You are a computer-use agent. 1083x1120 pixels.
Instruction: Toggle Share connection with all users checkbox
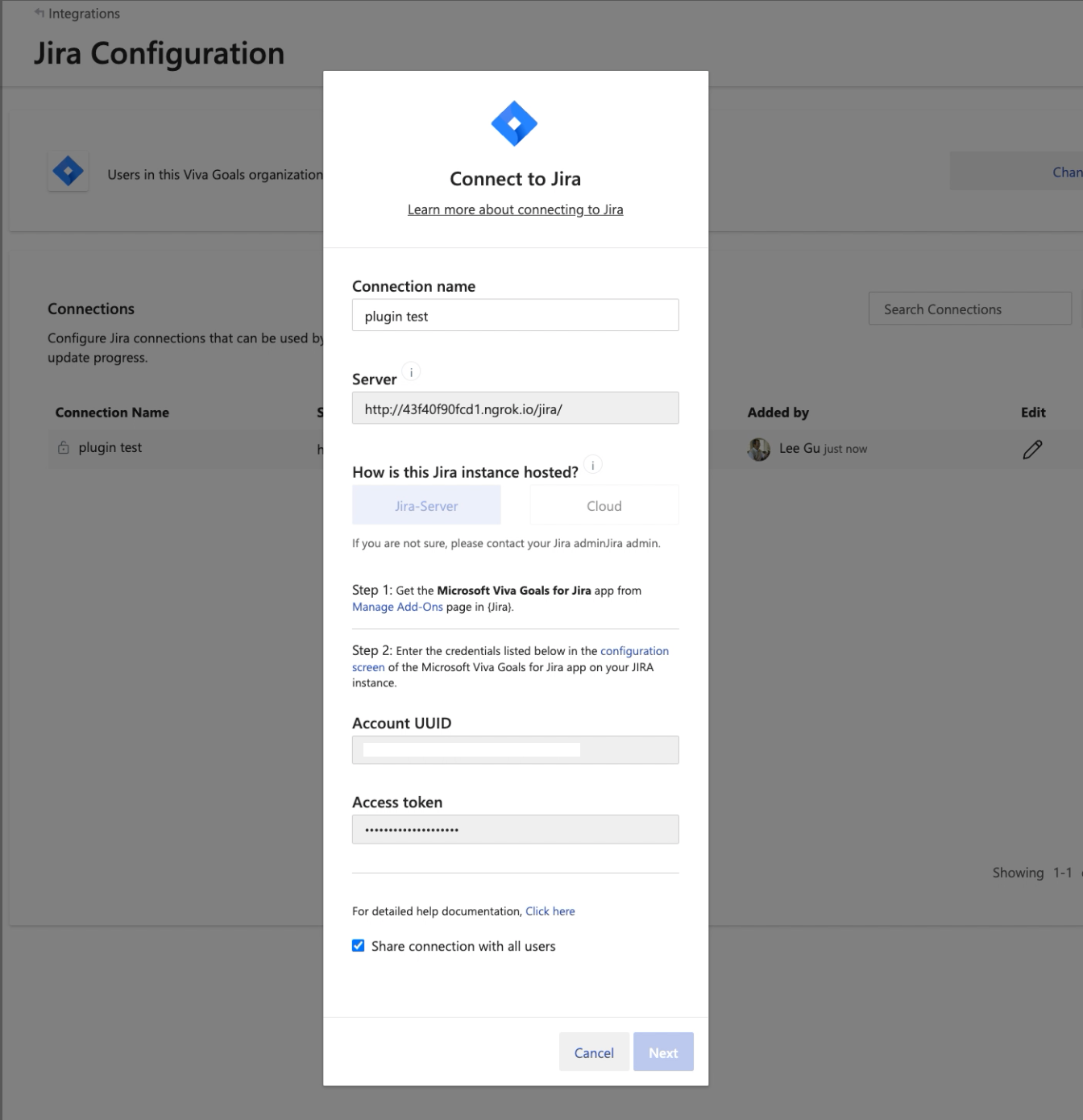tap(359, 945)
